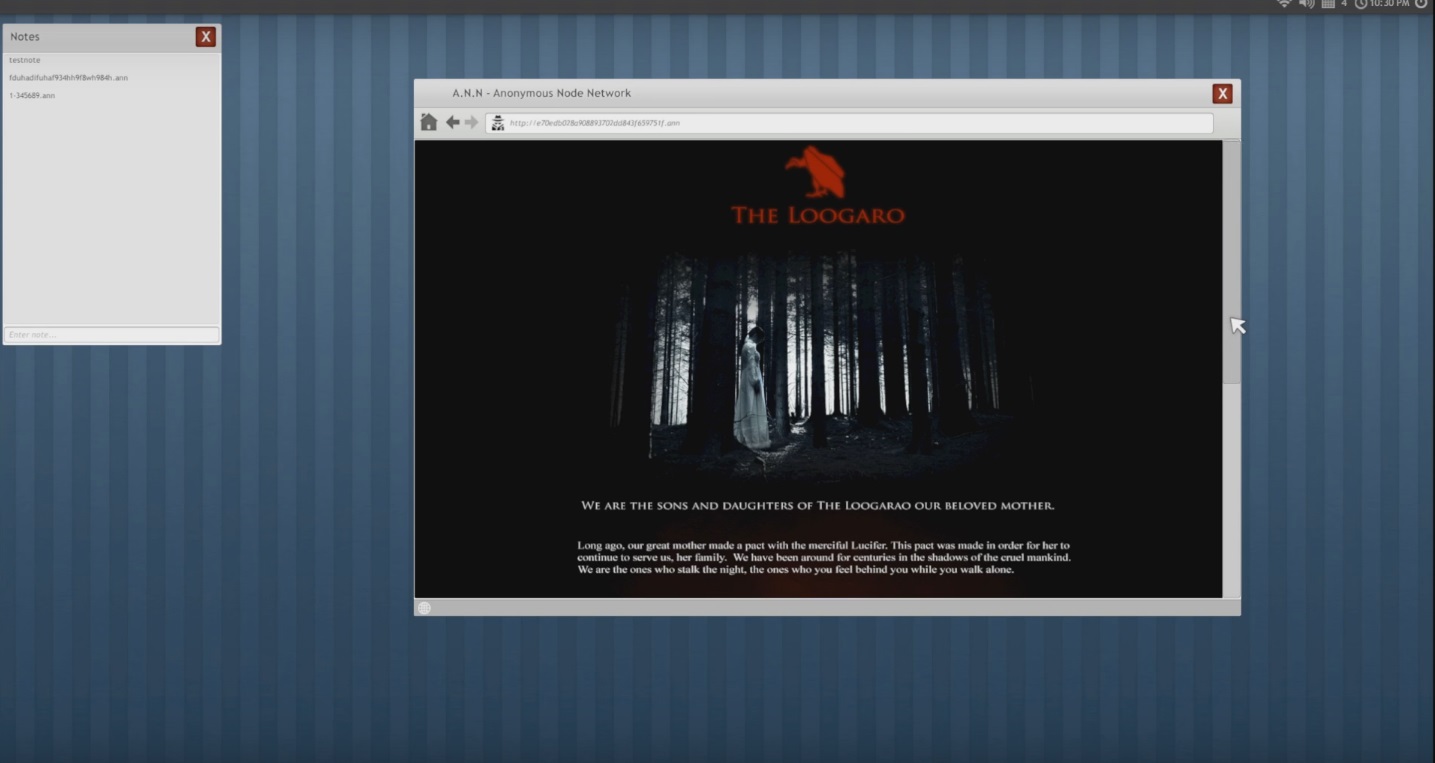Click the "Long ago, our great mother" paragraph
Screen dimensions: 1435x763
coord(824,557)
